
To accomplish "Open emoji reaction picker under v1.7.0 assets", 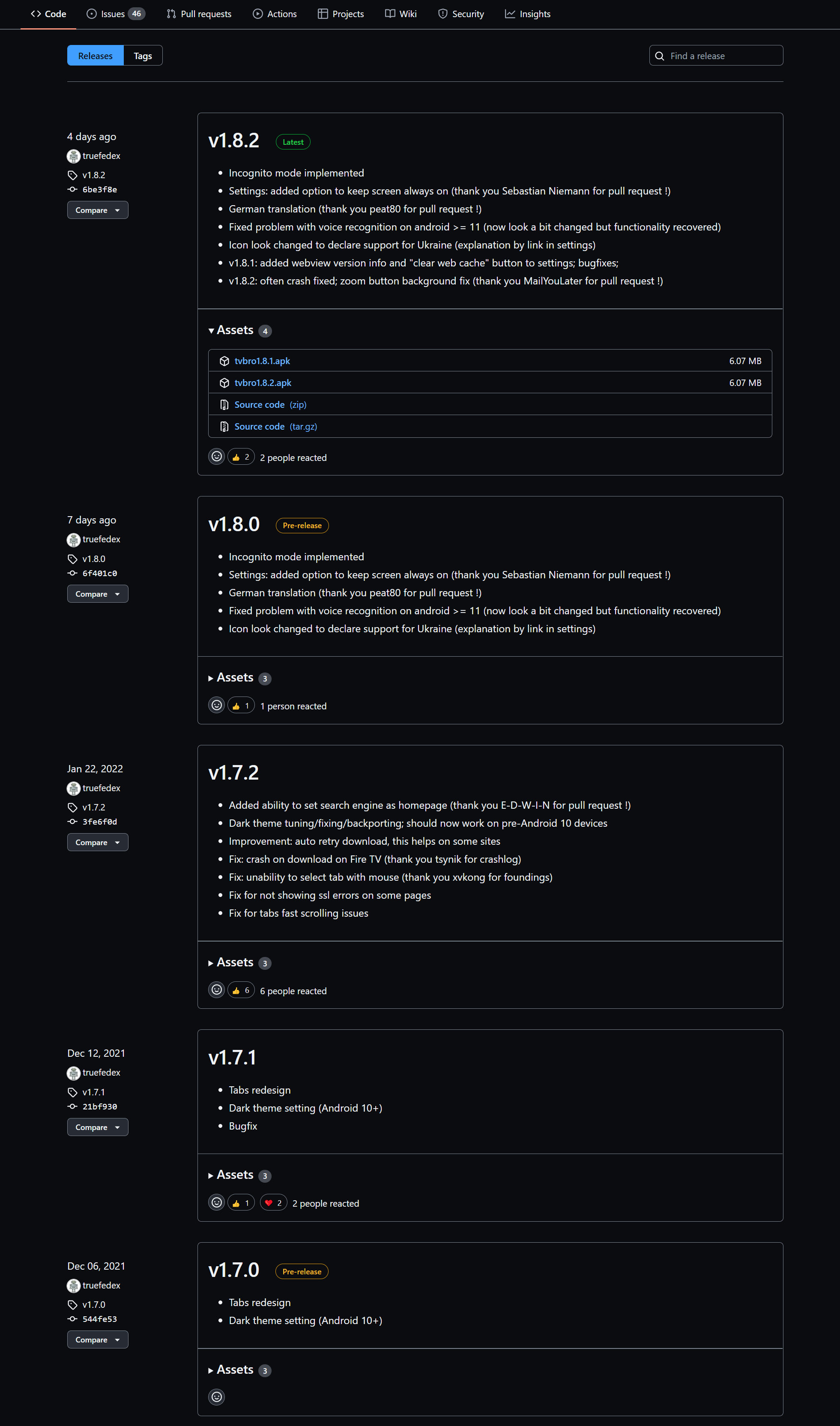I will (216, 1396).
